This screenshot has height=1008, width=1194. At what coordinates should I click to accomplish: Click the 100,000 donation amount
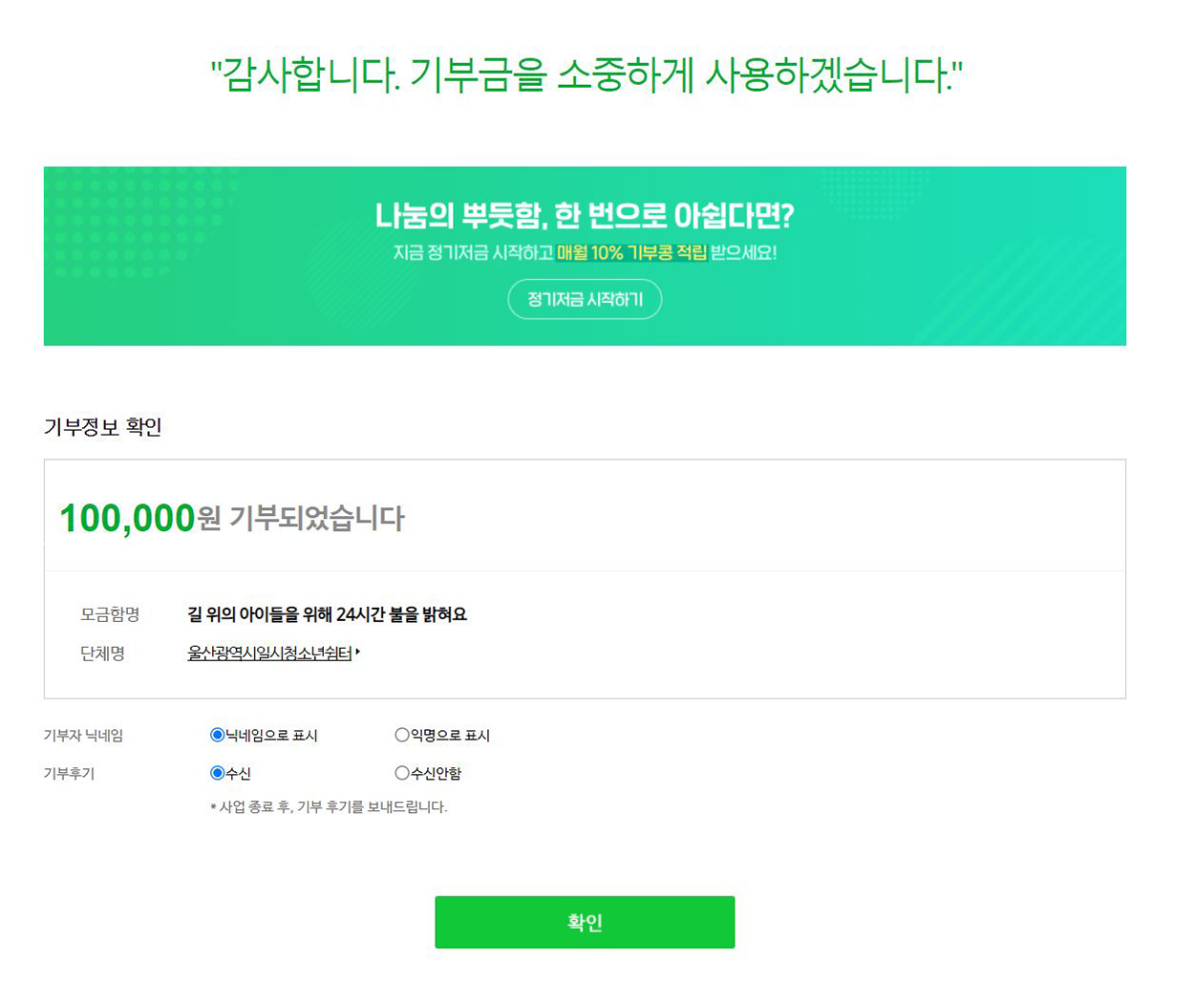point(127,518)
